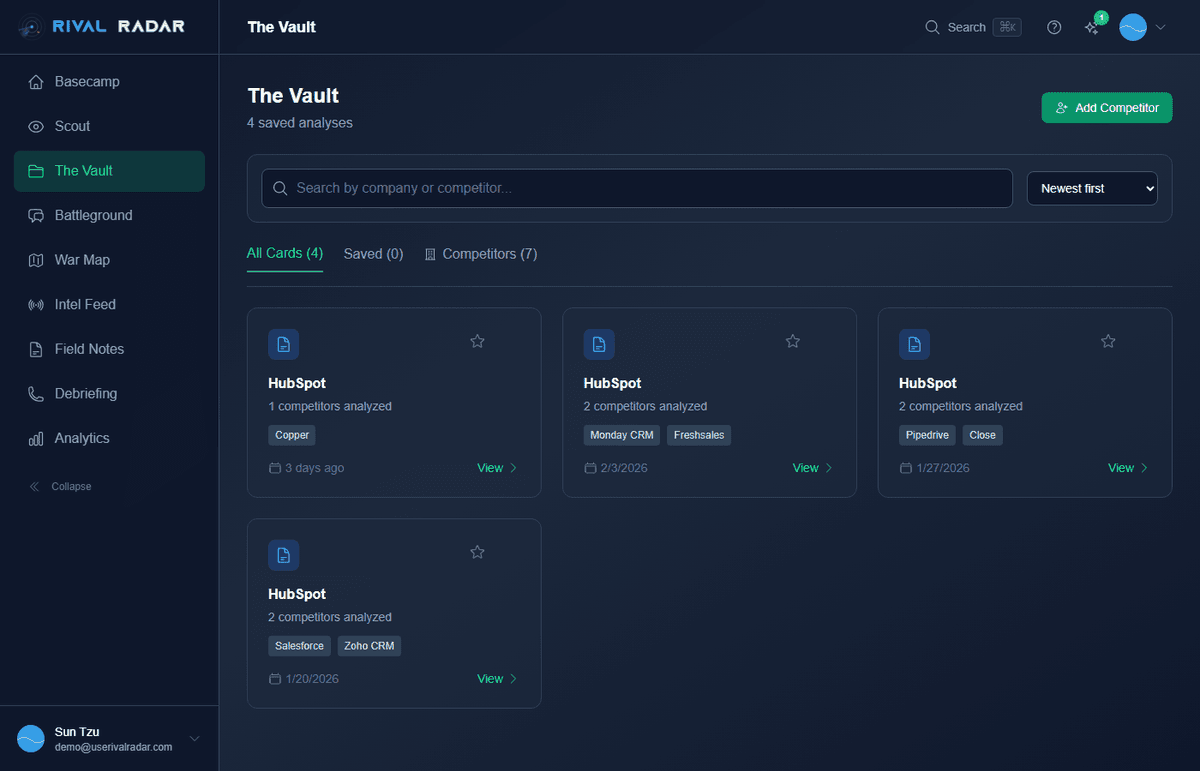
Task: Click the competitor search input field
Action: (636, 188)
